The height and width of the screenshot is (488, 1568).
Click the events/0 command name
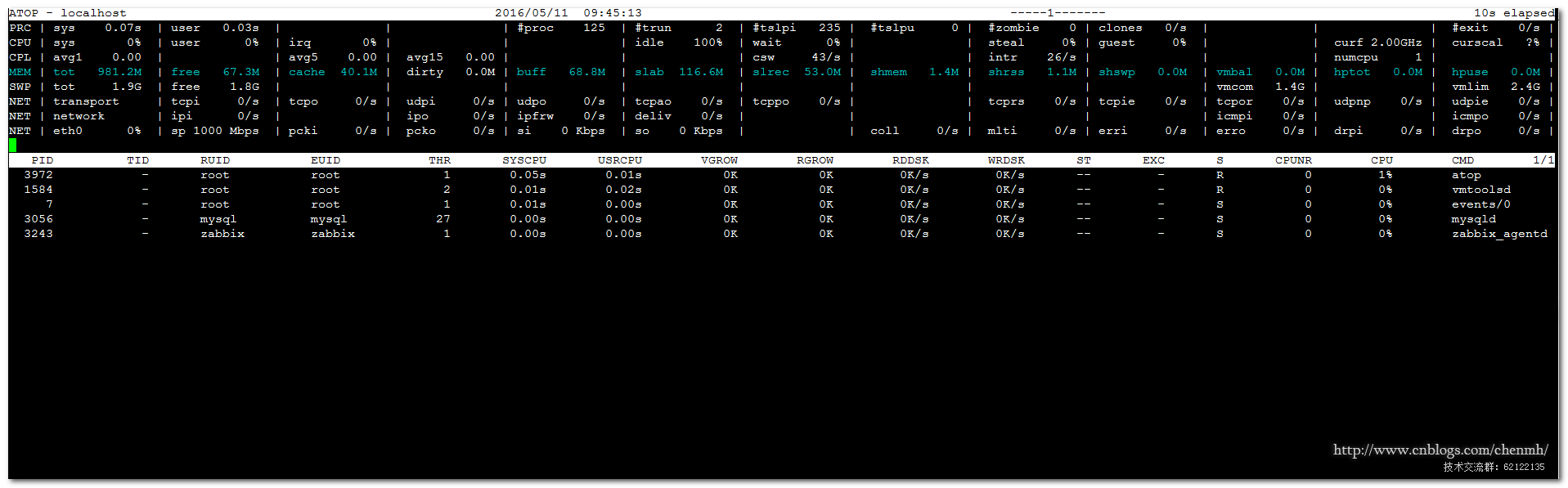[x=1481, y=204]
